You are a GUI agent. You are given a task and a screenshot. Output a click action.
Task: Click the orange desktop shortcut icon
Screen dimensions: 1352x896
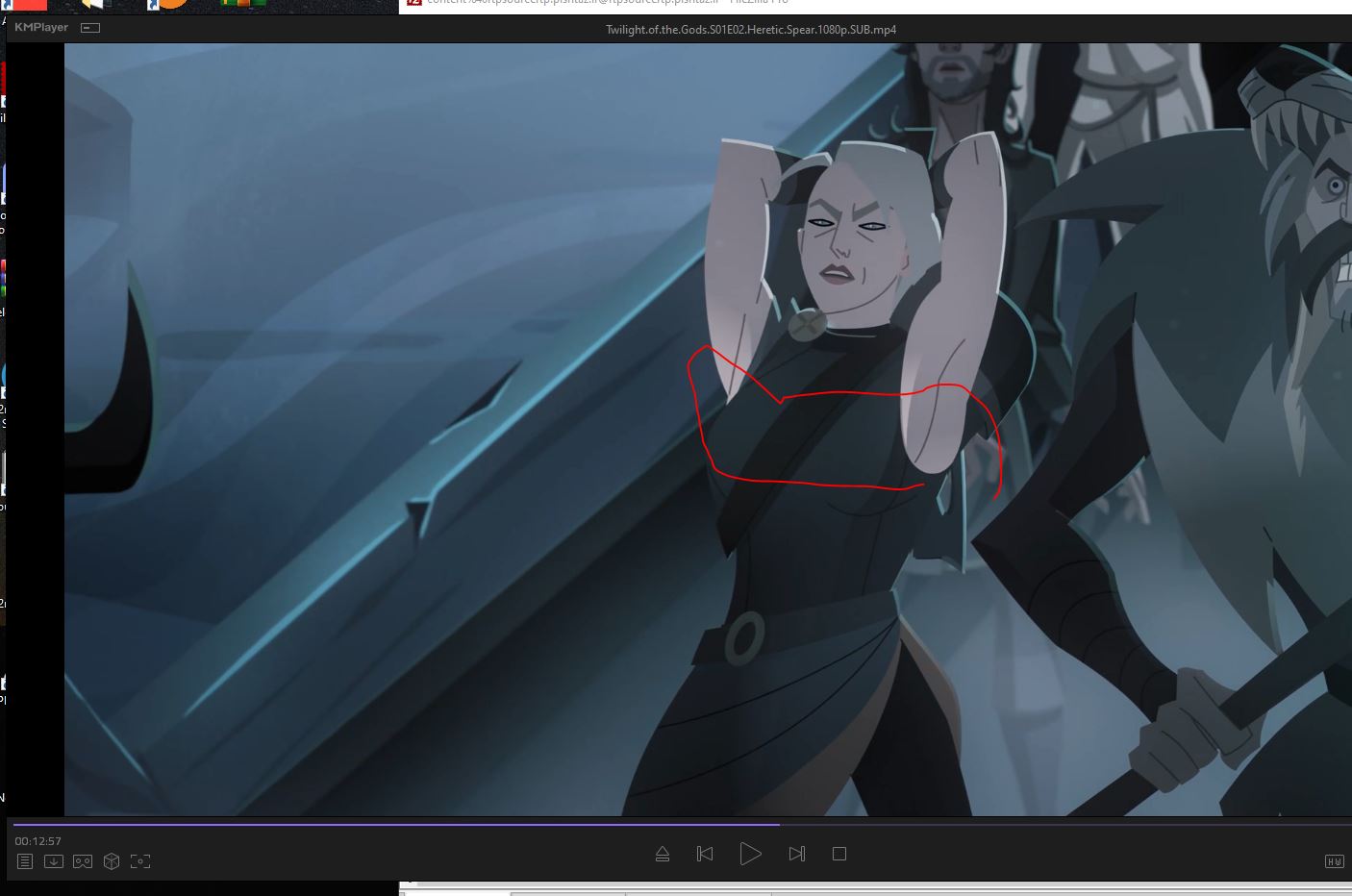pos(171,4)
